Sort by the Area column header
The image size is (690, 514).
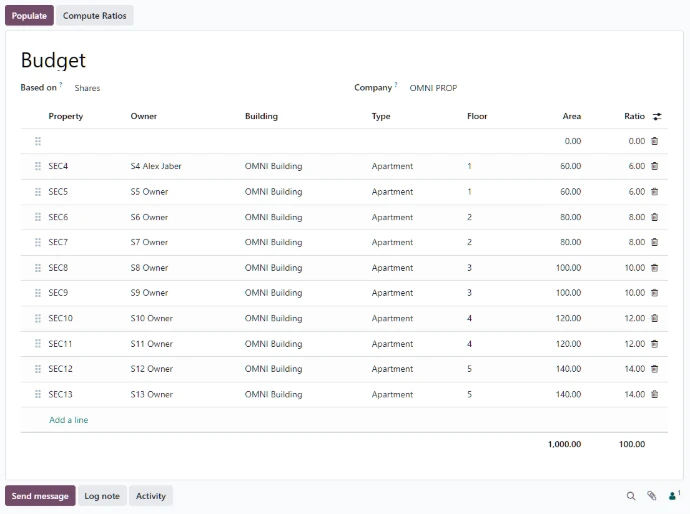click(x=571, y=117)
